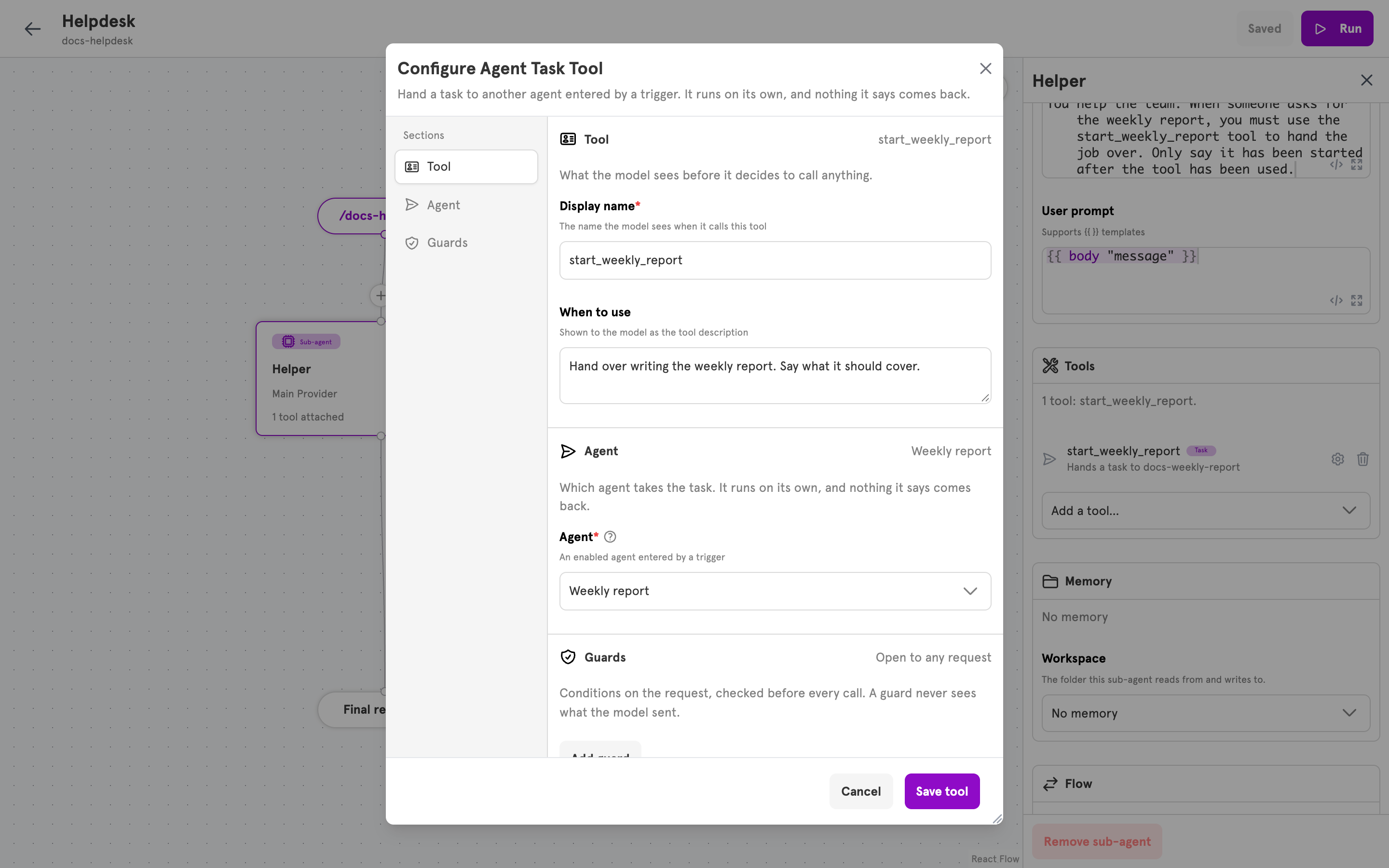Click the Save tool button
This screenshot has height=868, width=1389.
click(942, 791)
